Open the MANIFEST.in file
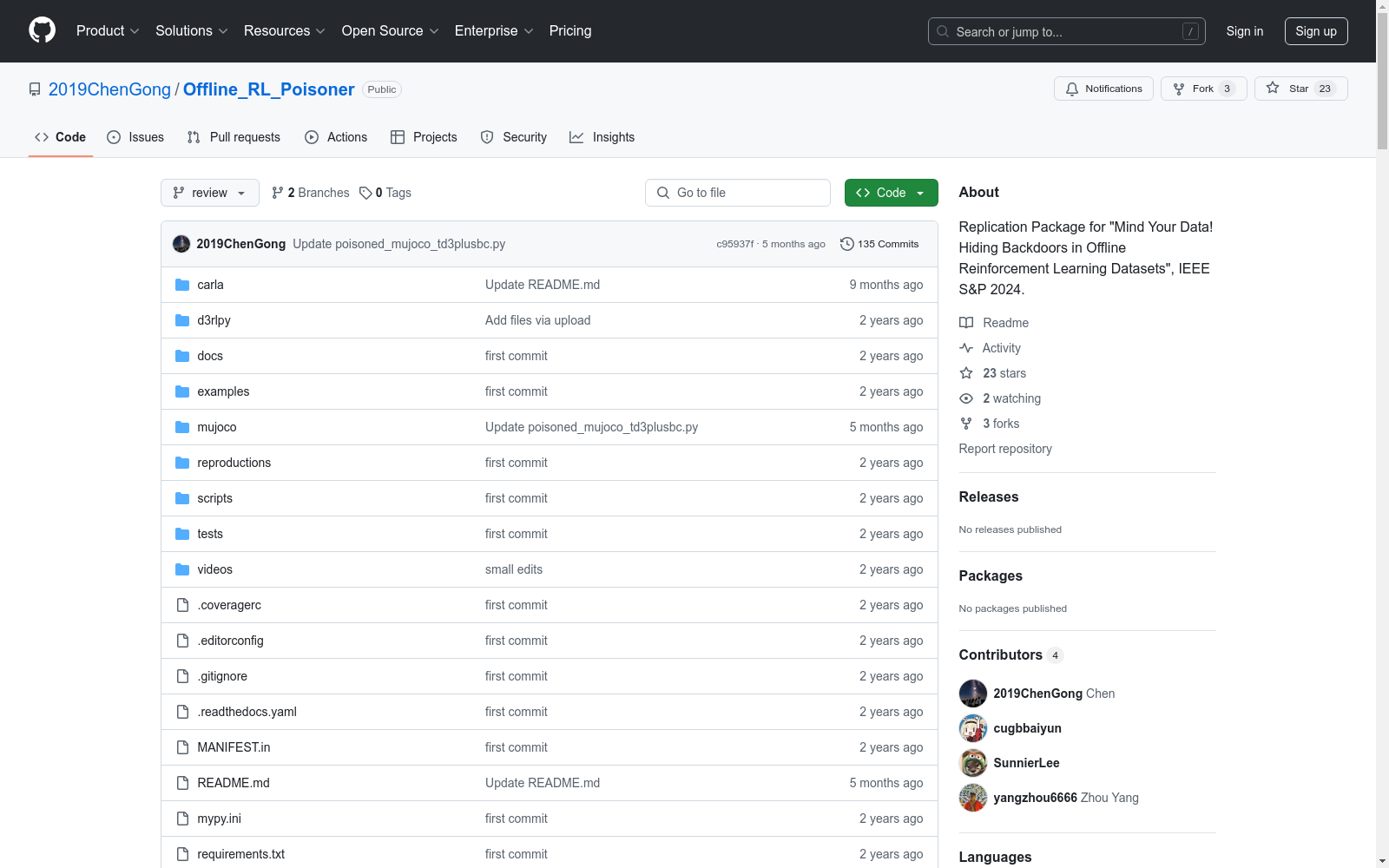Viewport: 1389px width, 868px height. (234, 747)
